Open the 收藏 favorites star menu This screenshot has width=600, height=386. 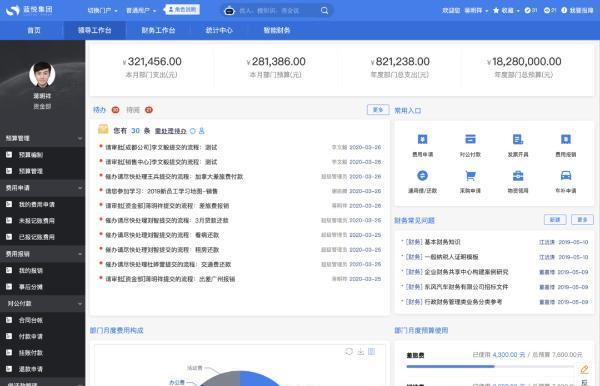(x=506, y=10)
